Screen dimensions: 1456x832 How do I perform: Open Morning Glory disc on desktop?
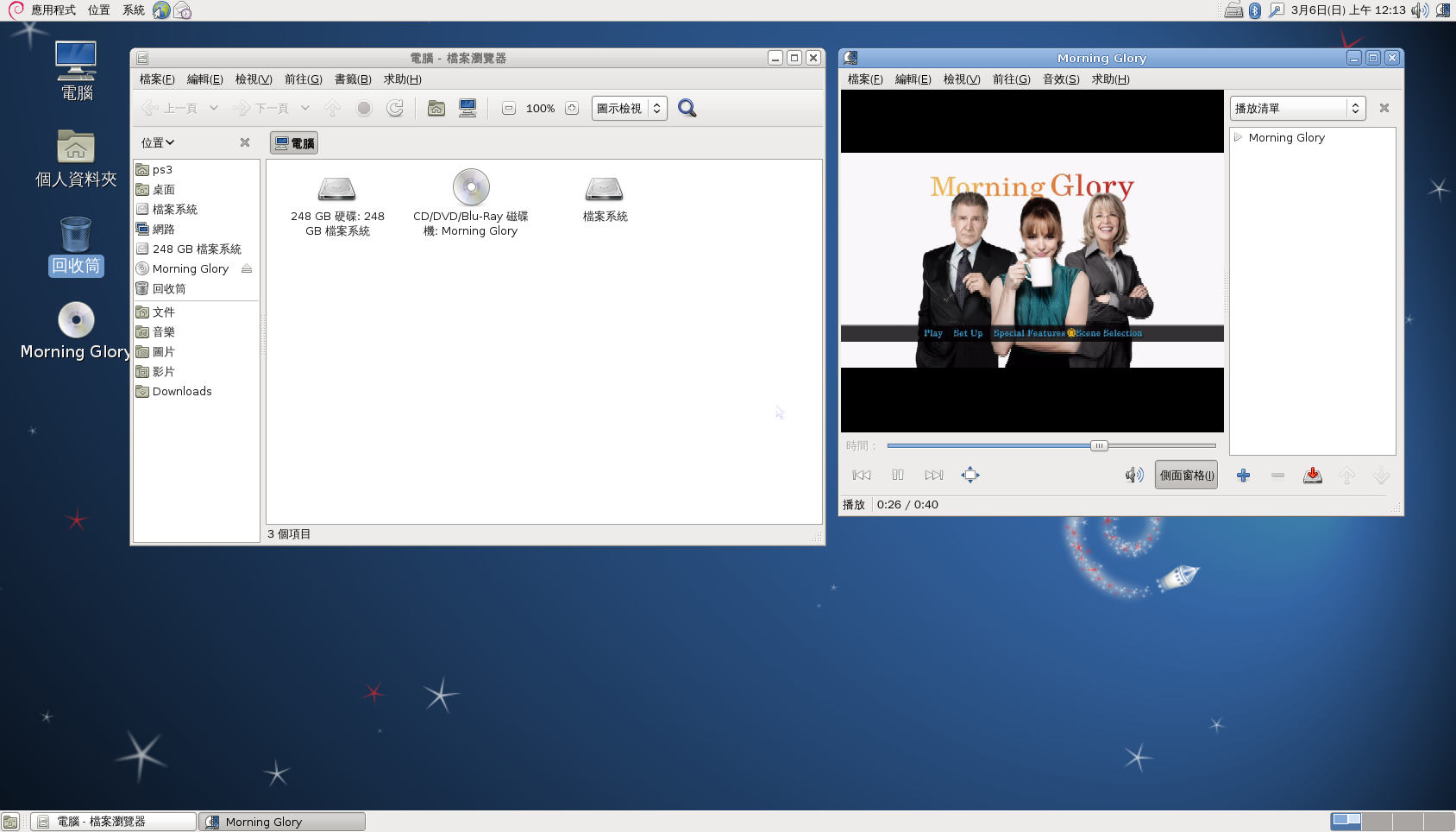[76, 319]
